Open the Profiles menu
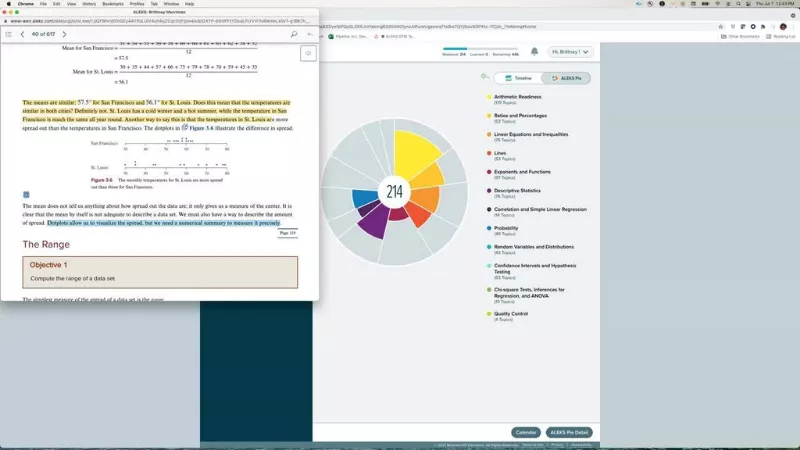 (x=137, y=4)
